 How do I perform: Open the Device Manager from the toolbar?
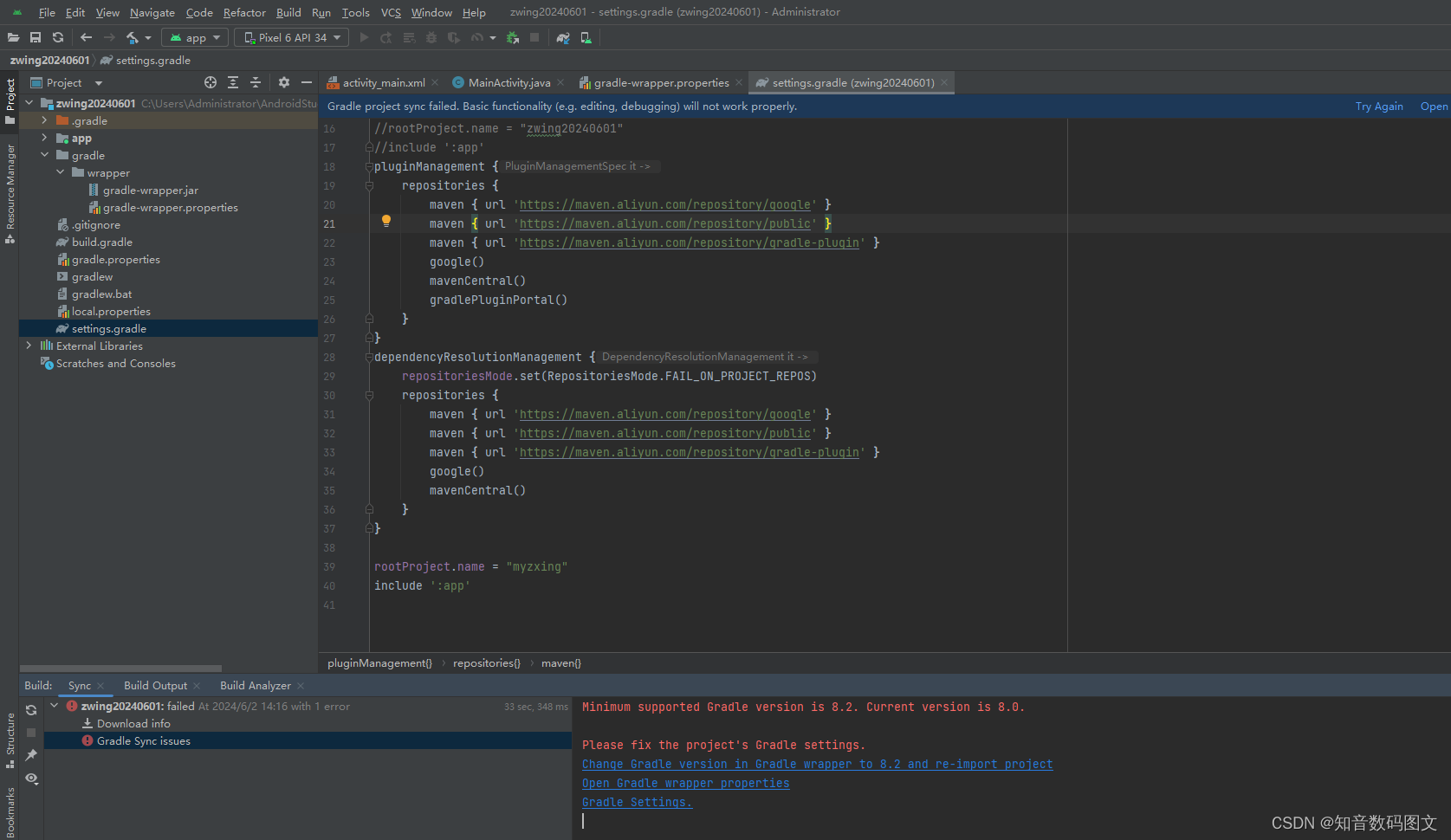pos(586,37)
